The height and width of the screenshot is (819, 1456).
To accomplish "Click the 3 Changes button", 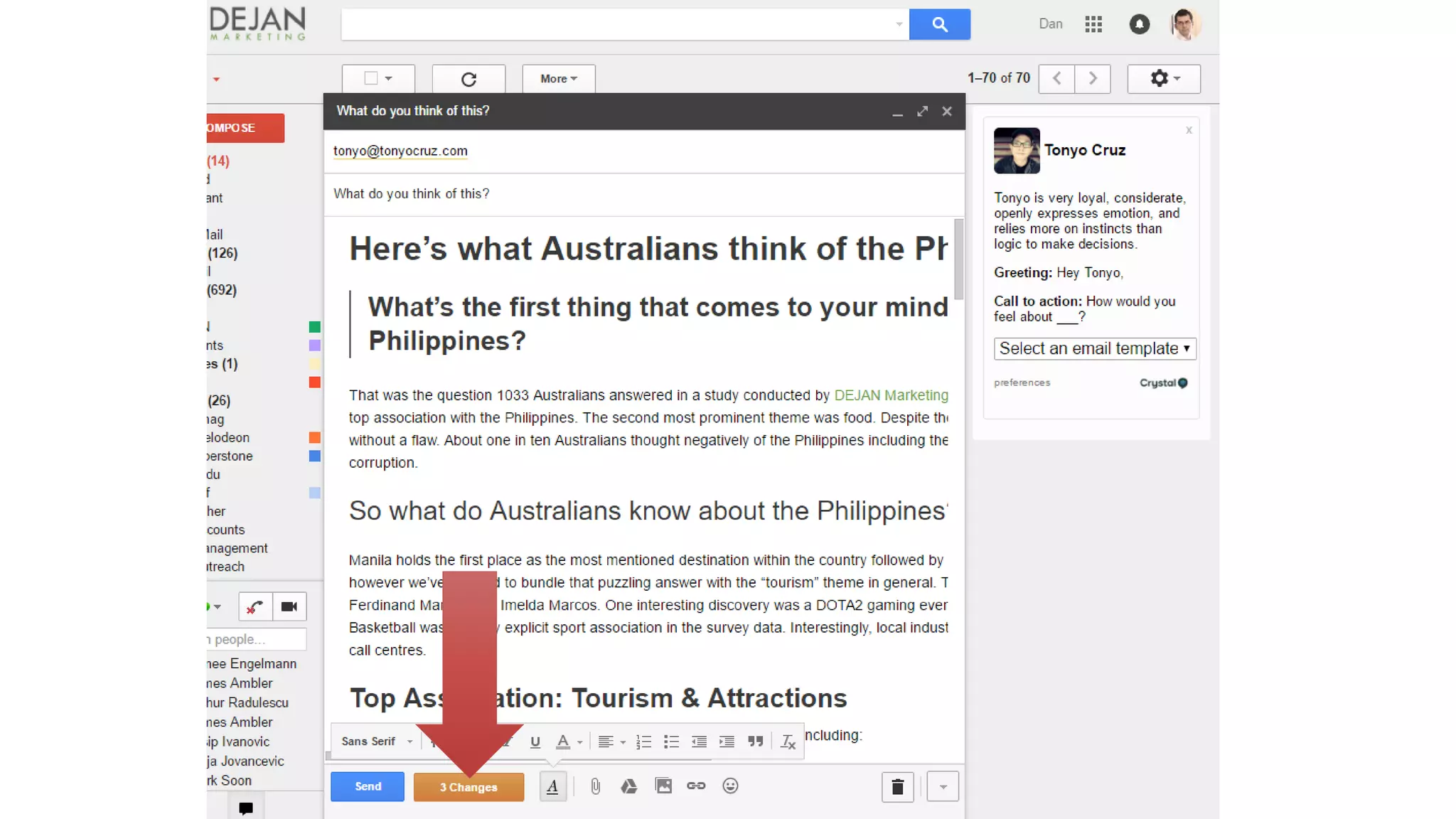I will point(469,787).
